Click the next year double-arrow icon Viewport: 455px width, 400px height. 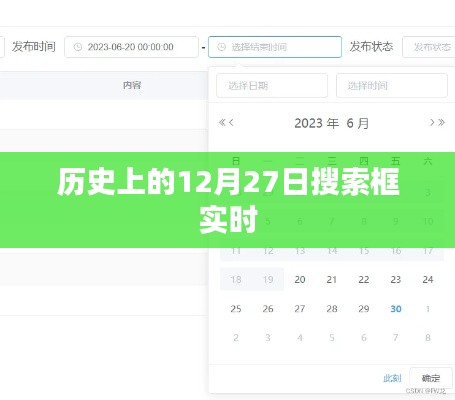point(441,122)
